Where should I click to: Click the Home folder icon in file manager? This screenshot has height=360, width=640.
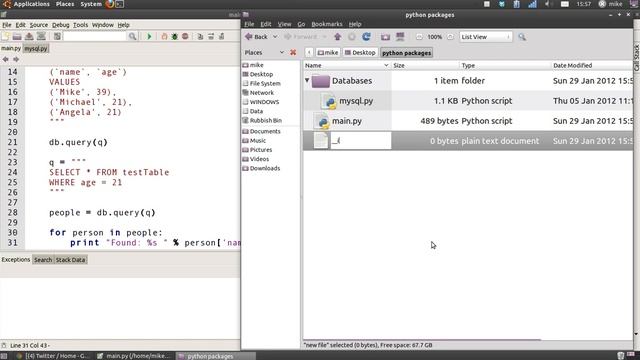pos(385,37)
